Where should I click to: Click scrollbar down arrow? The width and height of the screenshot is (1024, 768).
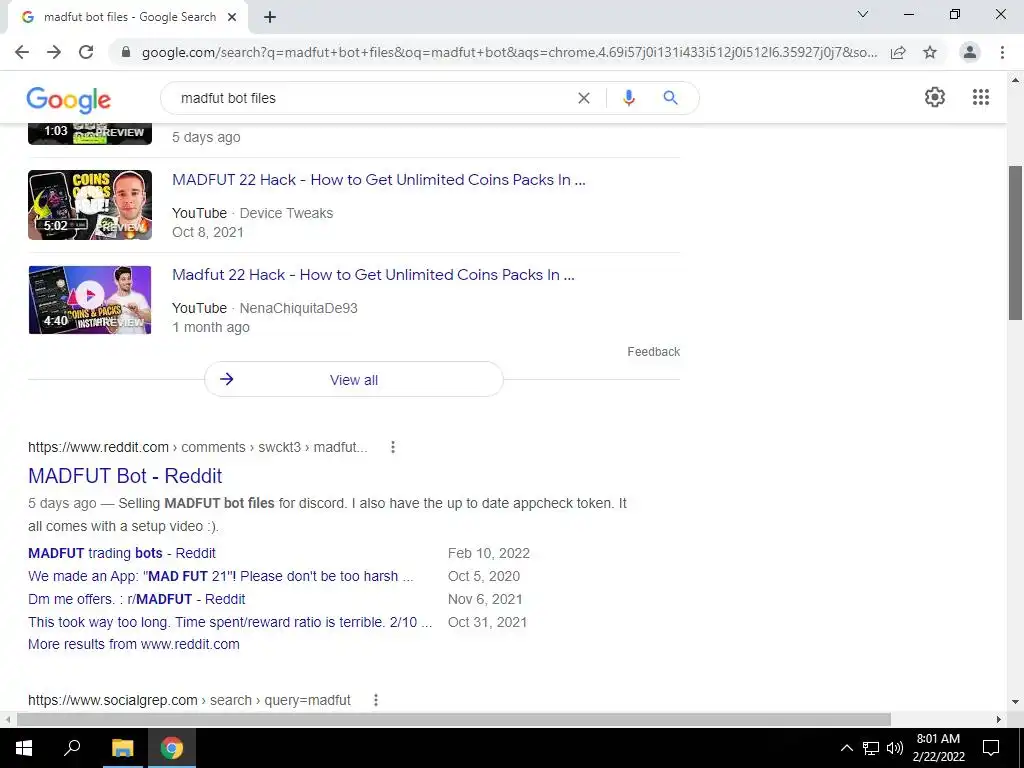tap(1015, 702)
